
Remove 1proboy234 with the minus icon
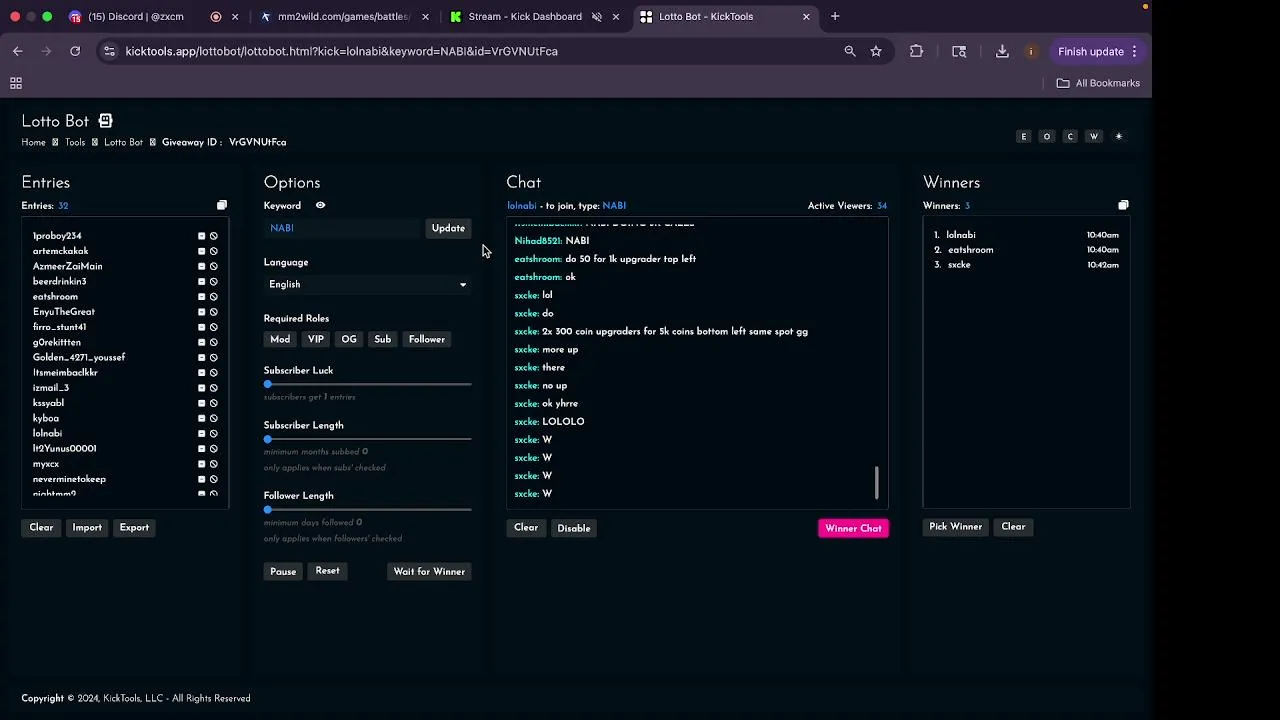click(x=201, y=236)
